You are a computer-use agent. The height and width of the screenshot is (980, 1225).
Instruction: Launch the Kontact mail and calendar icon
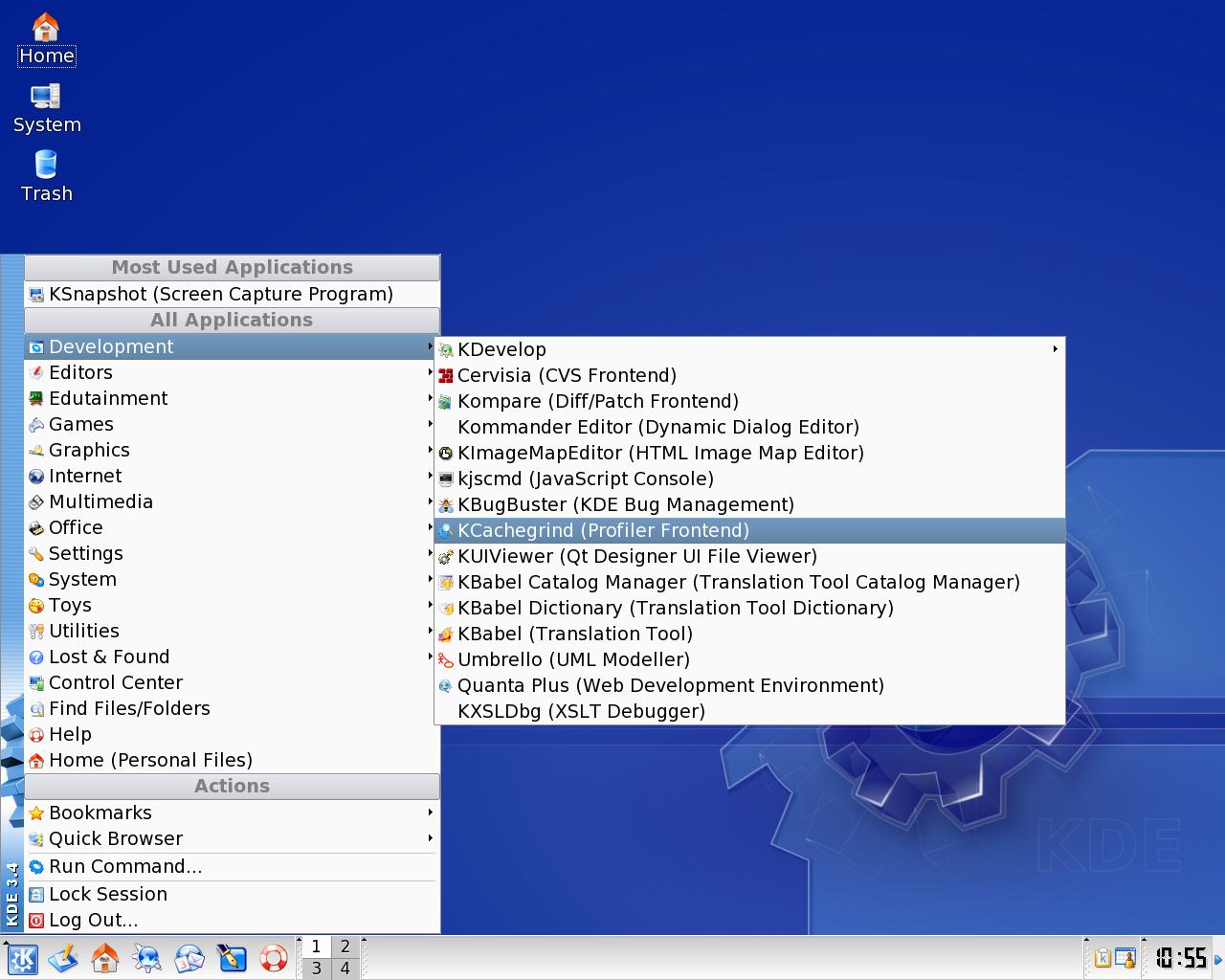coord(189,958)
